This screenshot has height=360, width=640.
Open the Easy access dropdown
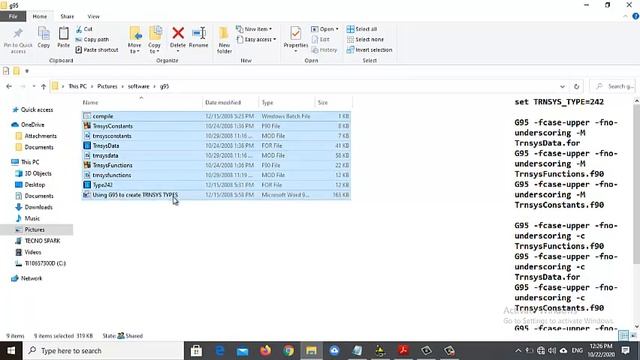tap(256, 40)
